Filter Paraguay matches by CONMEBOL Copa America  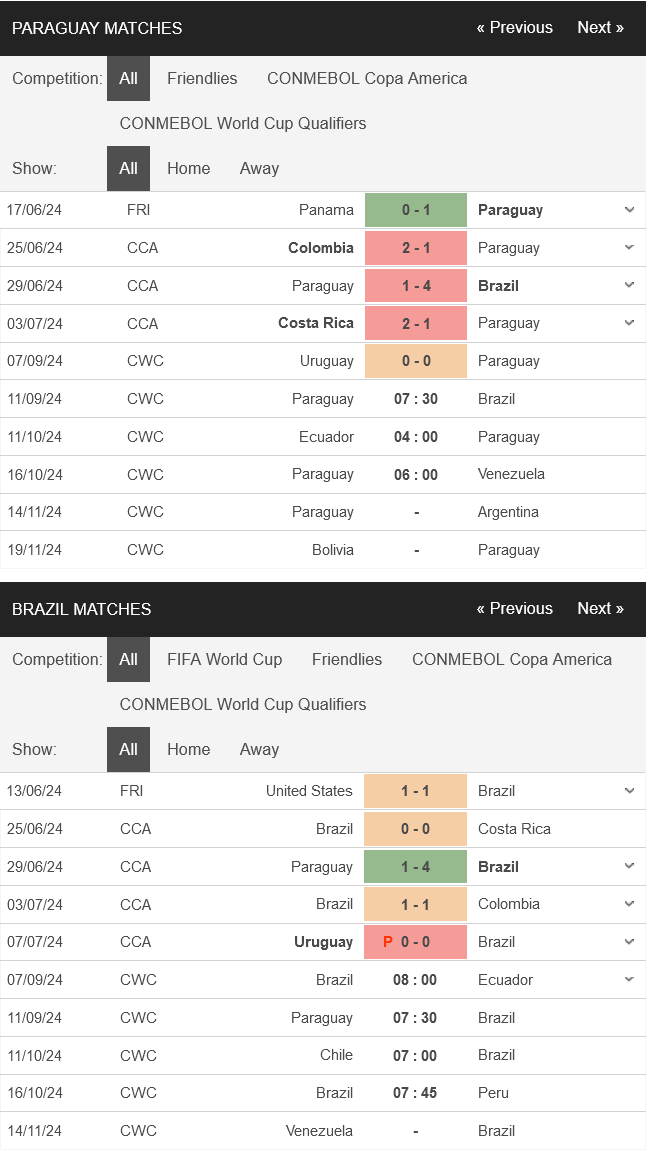(367, 78)
